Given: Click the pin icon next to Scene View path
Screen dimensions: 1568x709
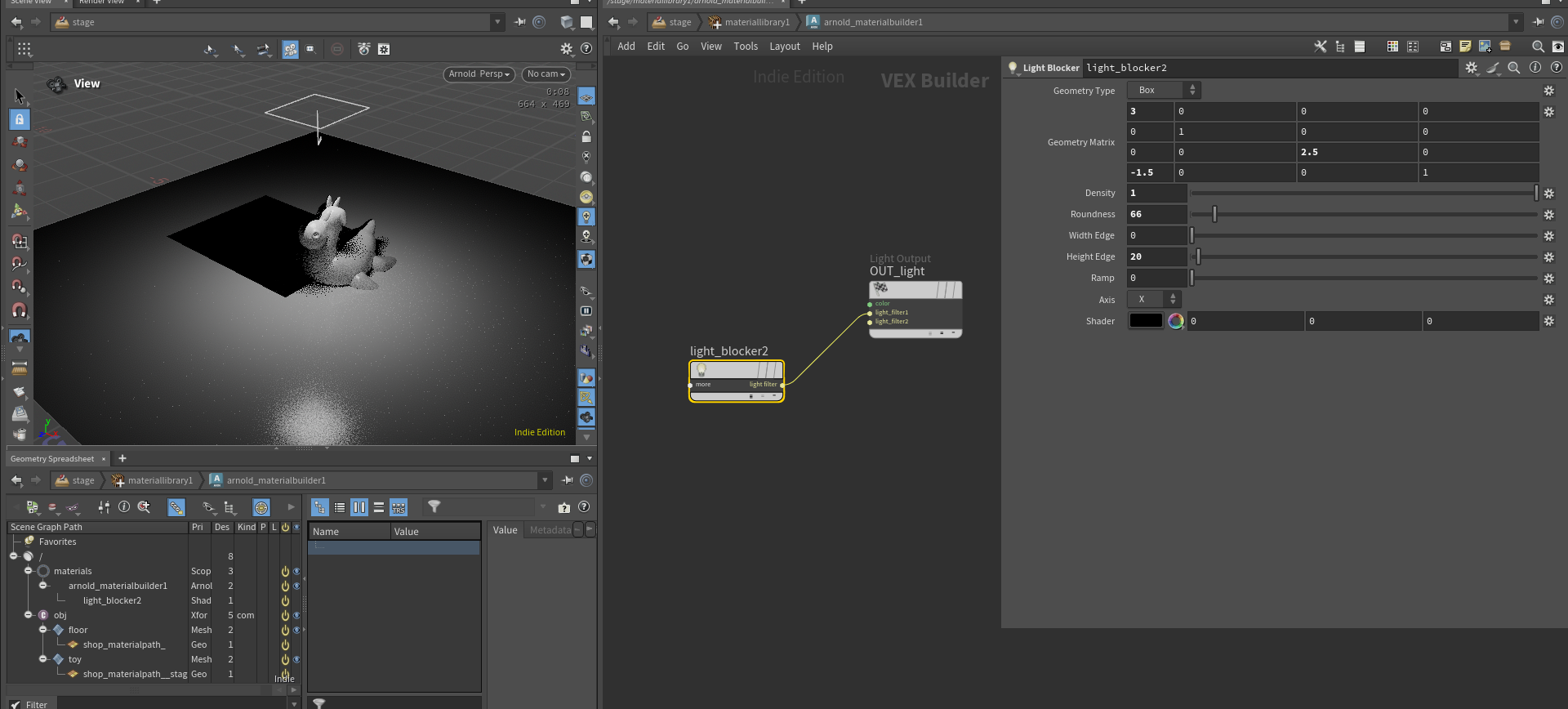Looking at the screenshot, I should [x=520, y=22].
